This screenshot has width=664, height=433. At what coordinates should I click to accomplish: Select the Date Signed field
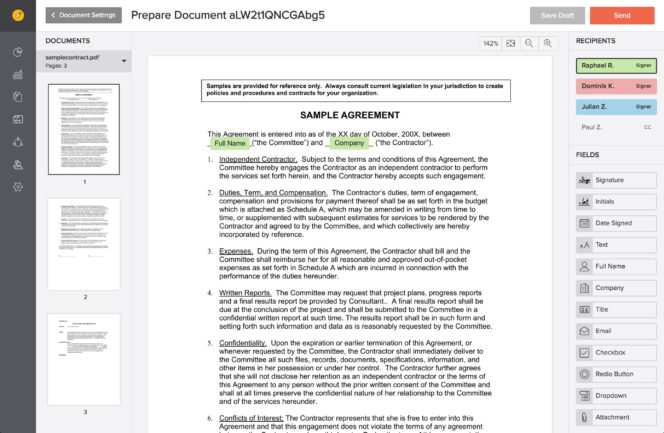click(616, 223)
